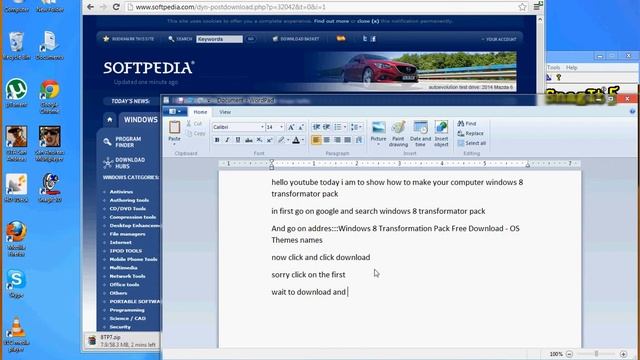Select Justify text alignment
The image size is (640, 360).
click(x=347, y=140)
